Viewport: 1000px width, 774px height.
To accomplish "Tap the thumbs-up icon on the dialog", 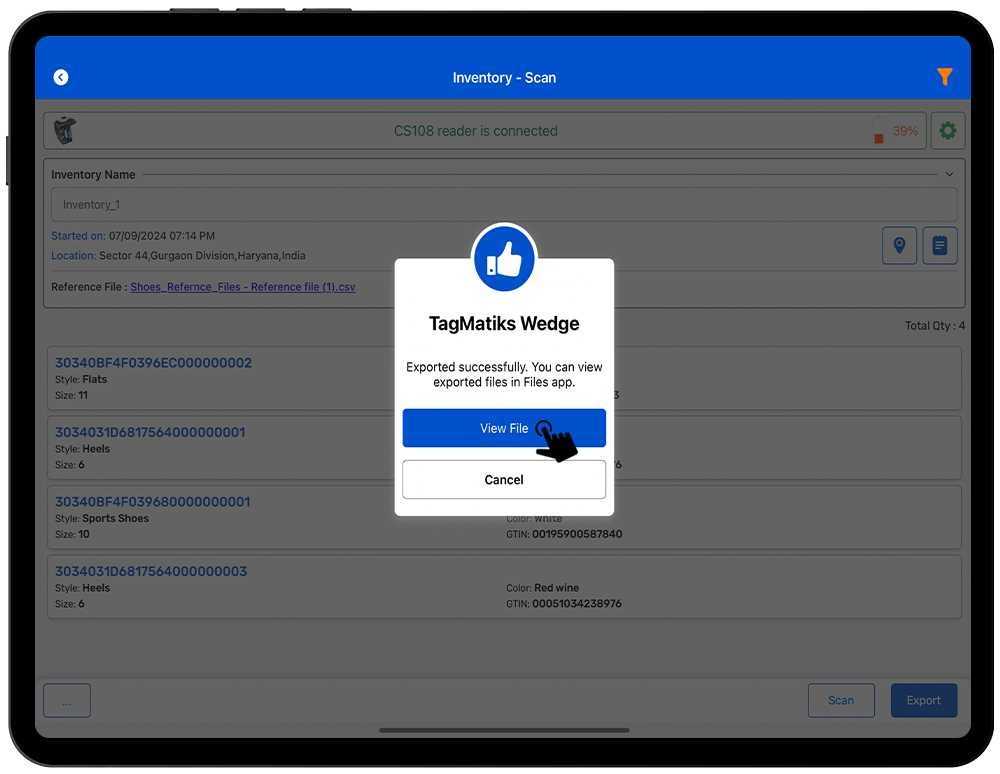I will tap(504, 260).
